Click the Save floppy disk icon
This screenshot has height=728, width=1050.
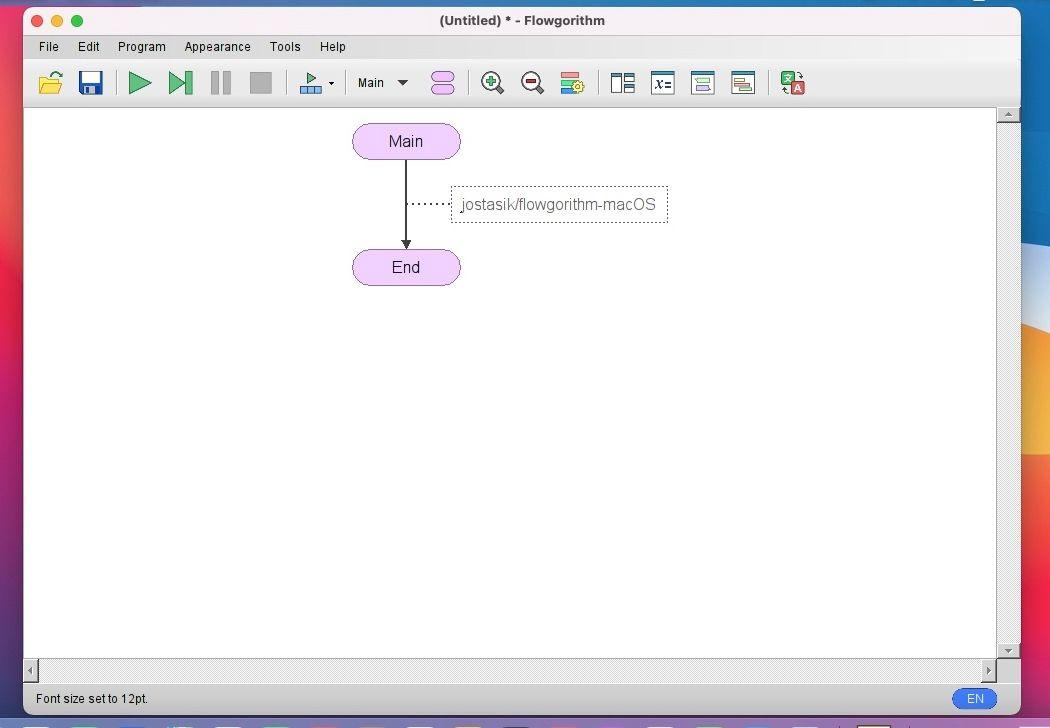90,83
